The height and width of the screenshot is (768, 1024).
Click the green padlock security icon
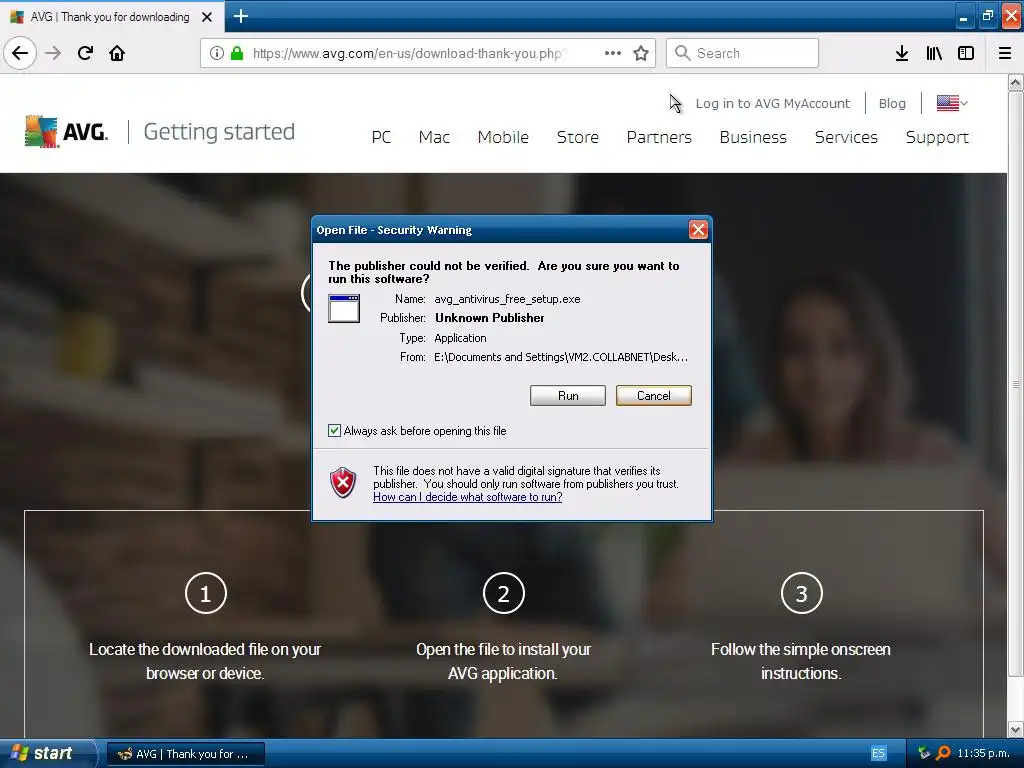coord(237,53)
